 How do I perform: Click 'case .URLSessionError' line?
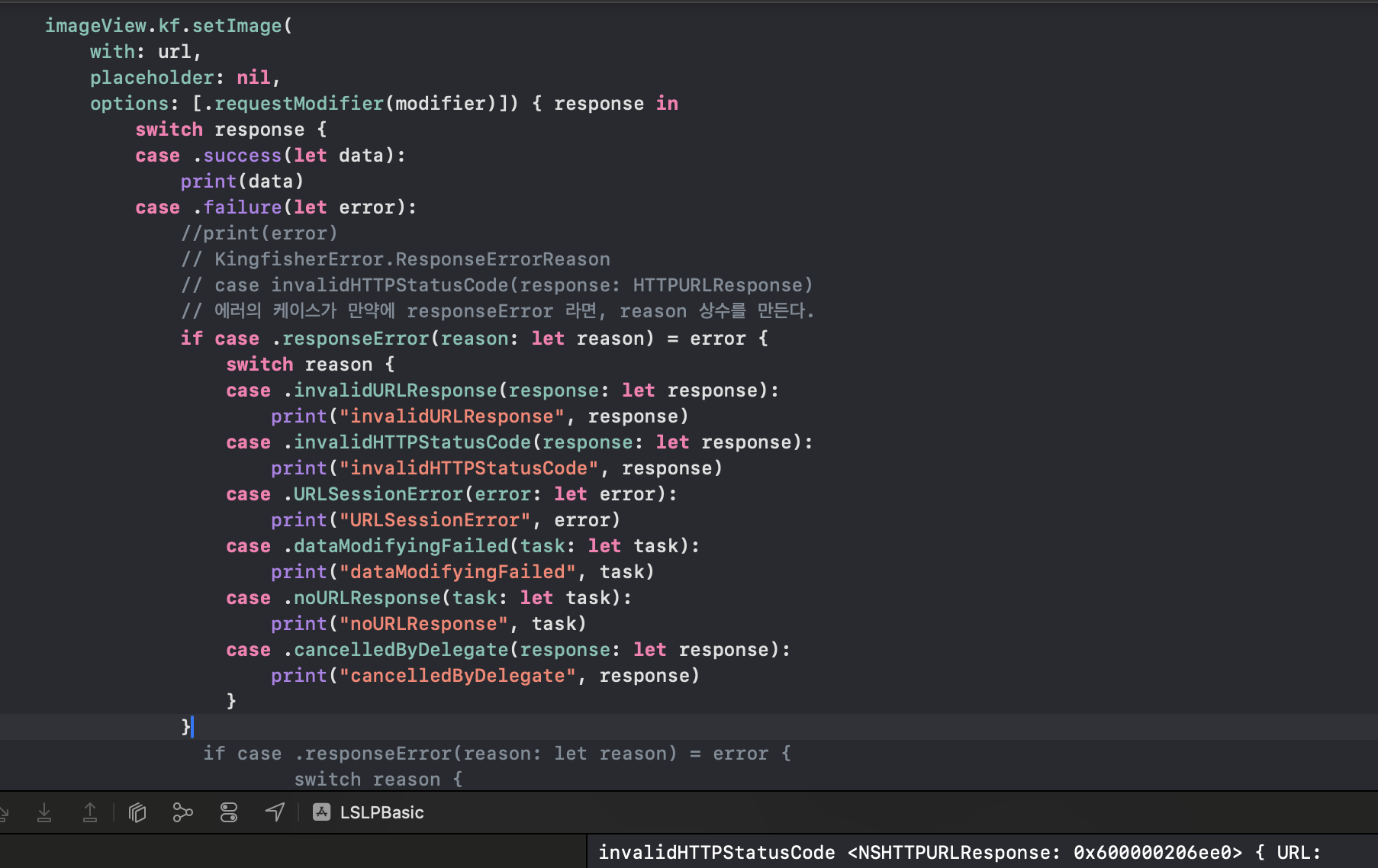pos(452,494)
